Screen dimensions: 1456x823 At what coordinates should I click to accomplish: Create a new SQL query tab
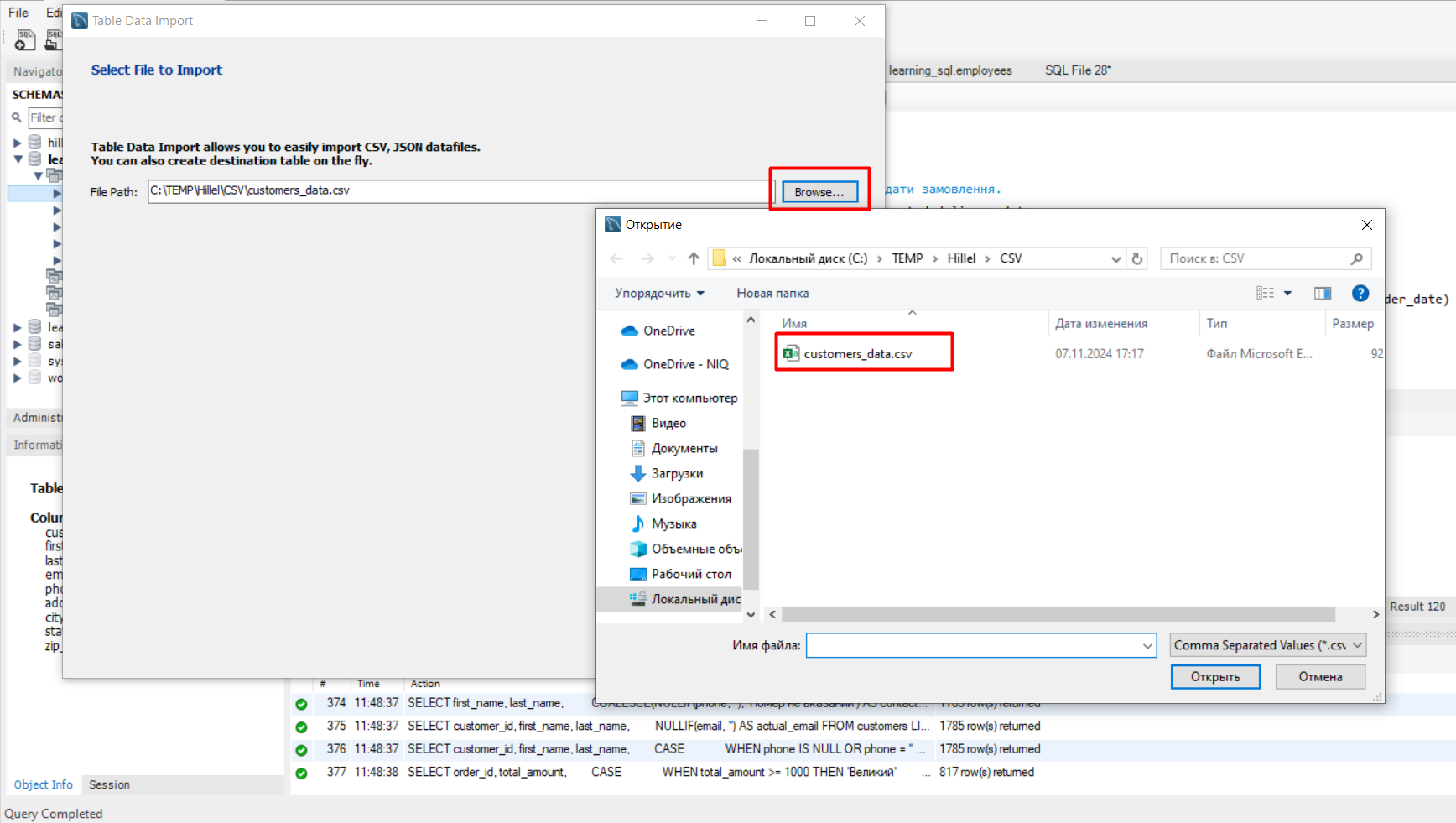coord(25,39)
